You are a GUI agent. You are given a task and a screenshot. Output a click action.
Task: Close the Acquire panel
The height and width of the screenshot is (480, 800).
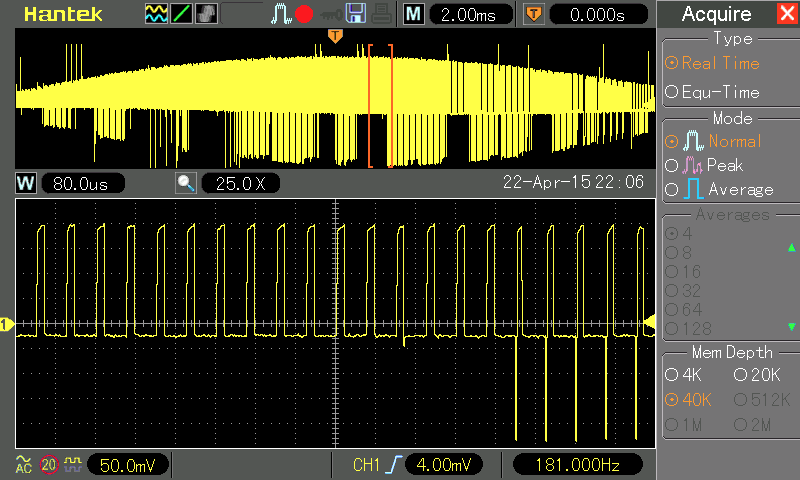pos(787,13)
